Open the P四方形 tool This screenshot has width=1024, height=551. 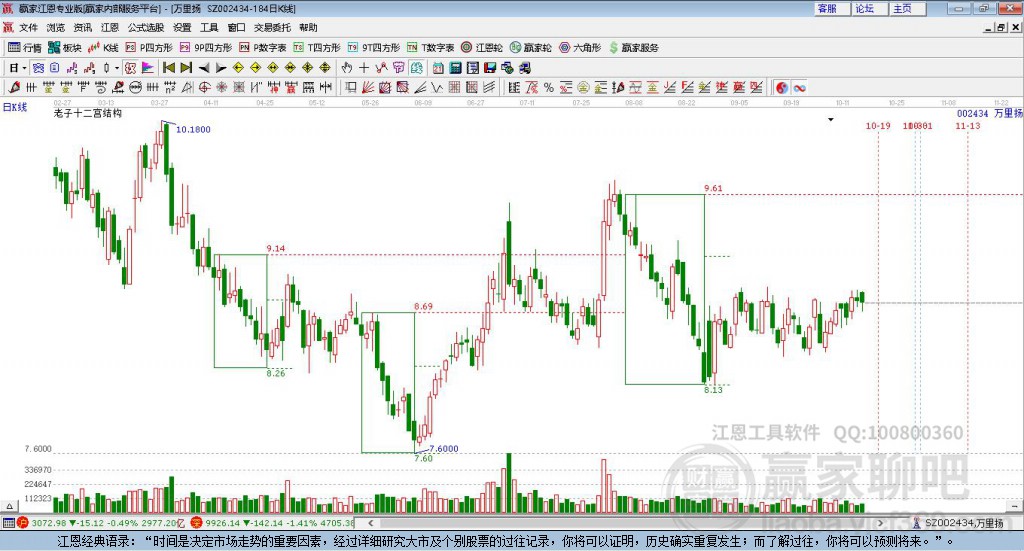149,48
